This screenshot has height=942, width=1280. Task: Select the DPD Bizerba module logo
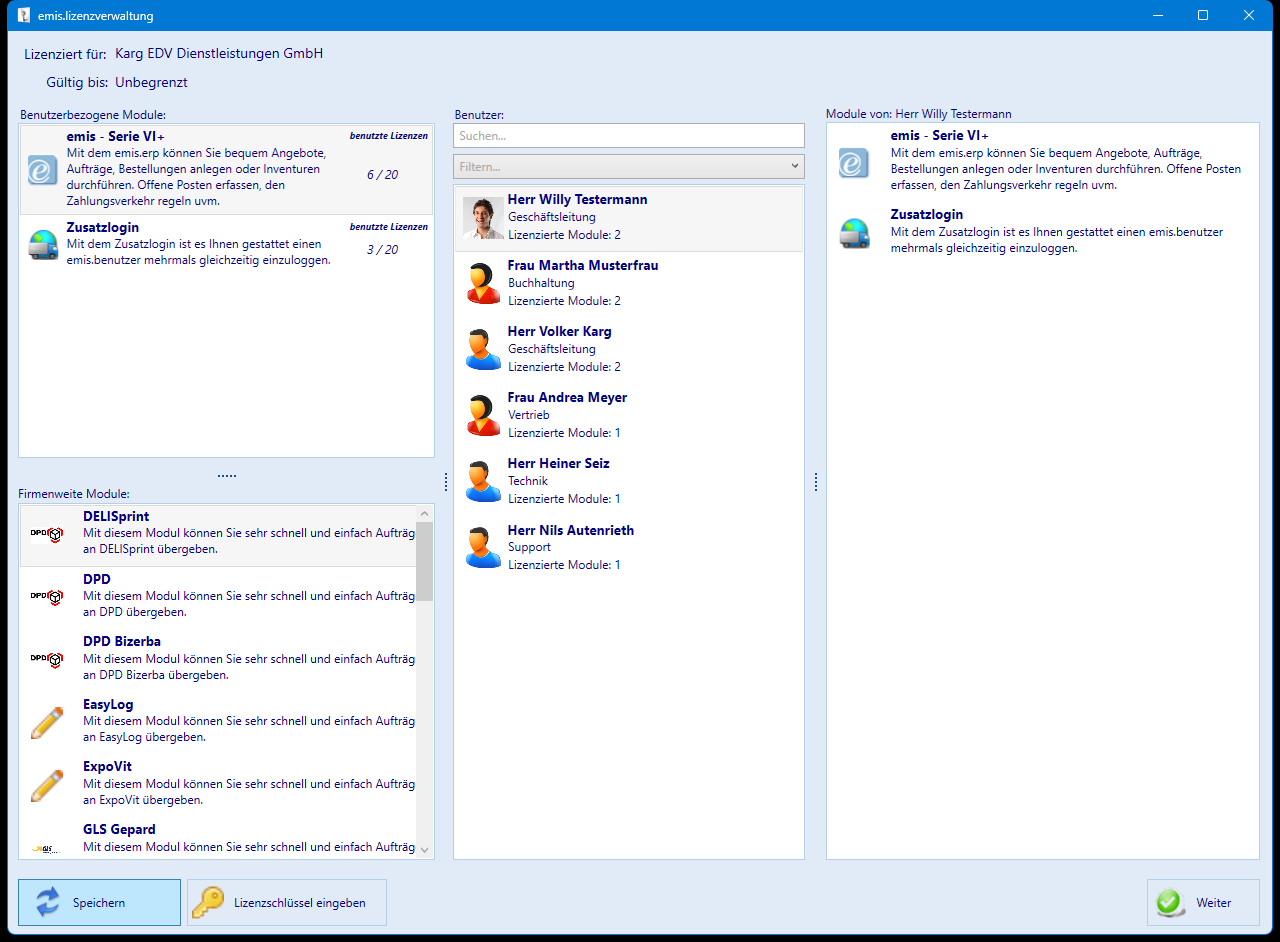(47, 659)
